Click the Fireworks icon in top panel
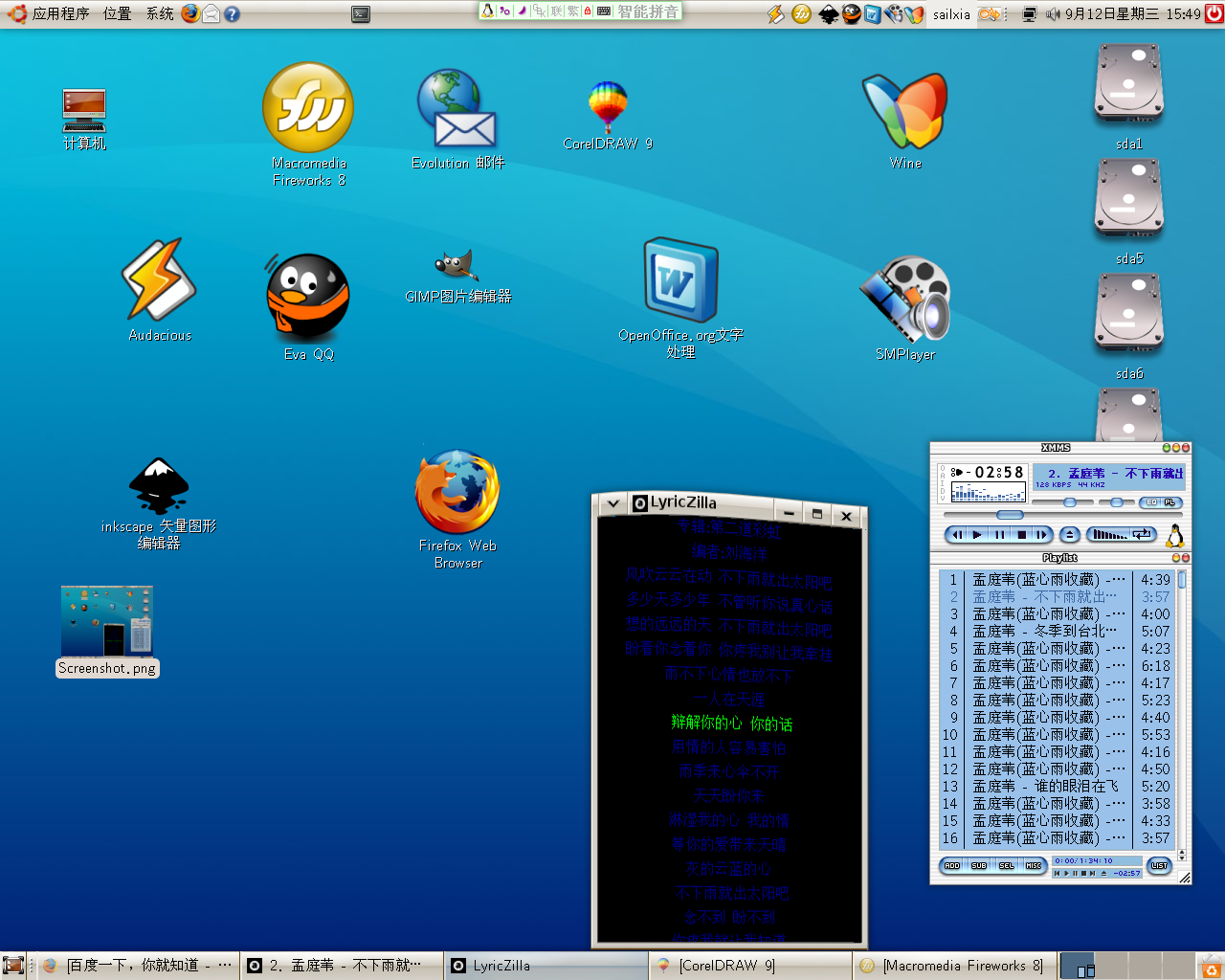Viewport: 1225px width, 980px height. [801, 13]
